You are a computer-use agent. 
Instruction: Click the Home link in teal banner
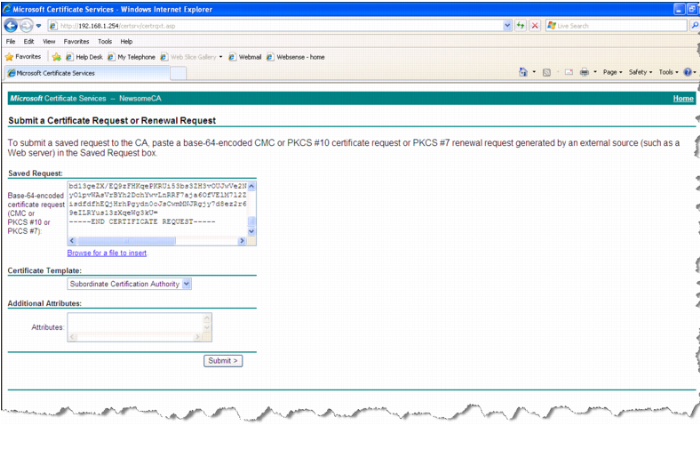coord(683,98)
